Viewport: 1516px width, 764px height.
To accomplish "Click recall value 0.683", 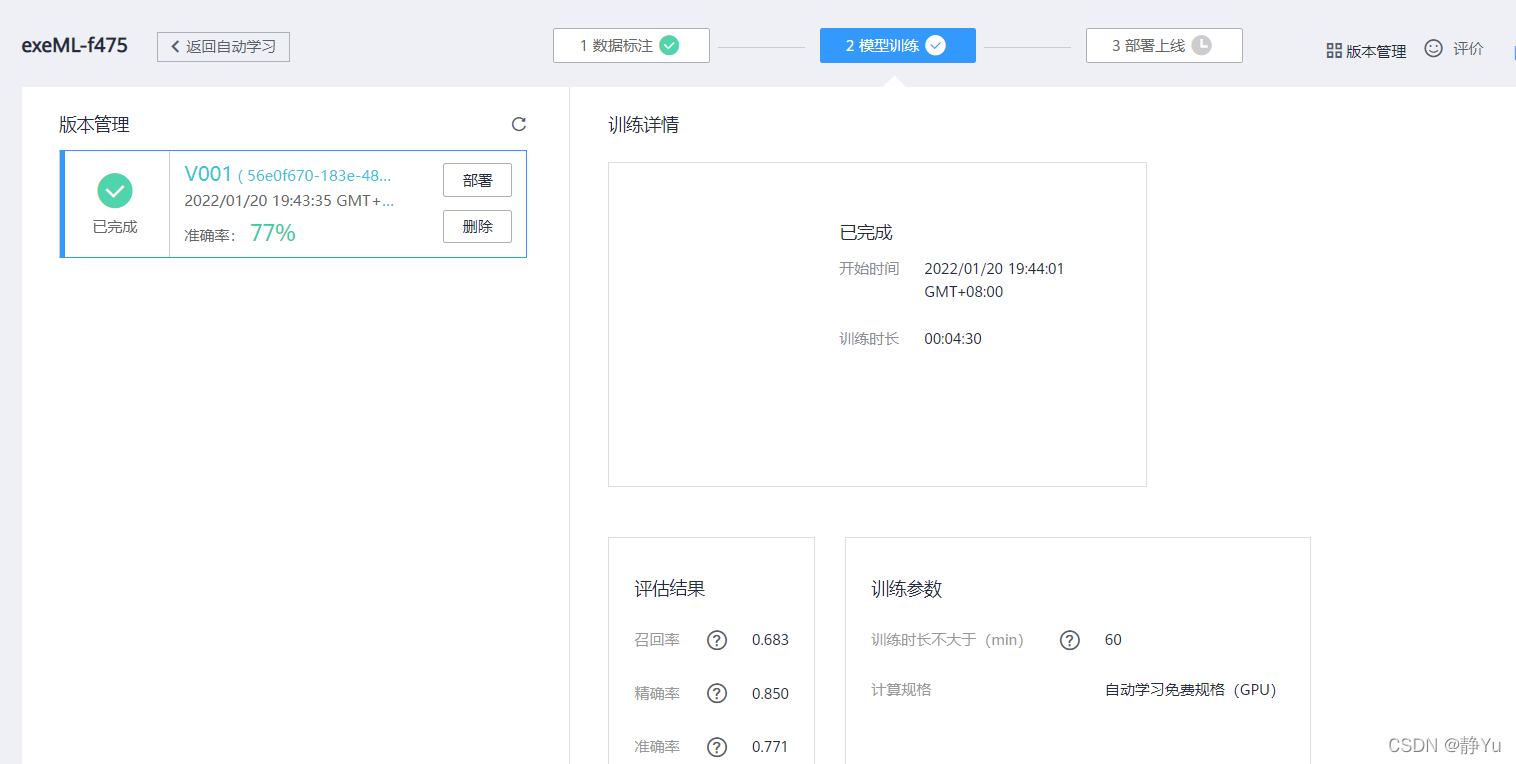I will click(x=770, y=640).
